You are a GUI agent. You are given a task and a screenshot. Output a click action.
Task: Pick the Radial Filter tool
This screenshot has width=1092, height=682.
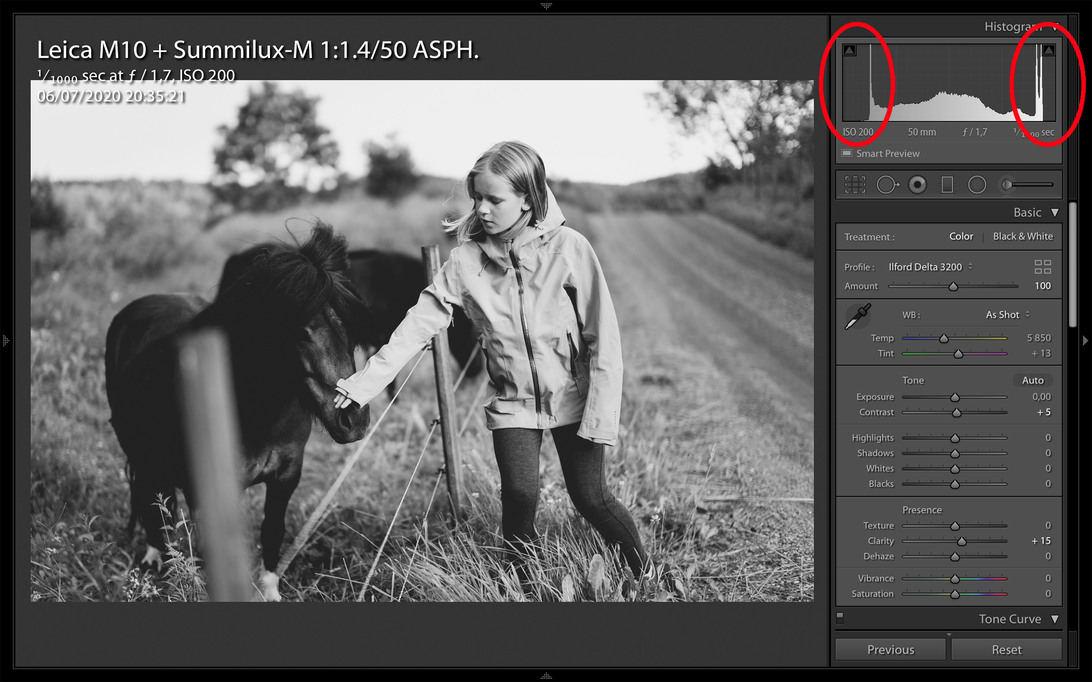click(x=977, y=185)
